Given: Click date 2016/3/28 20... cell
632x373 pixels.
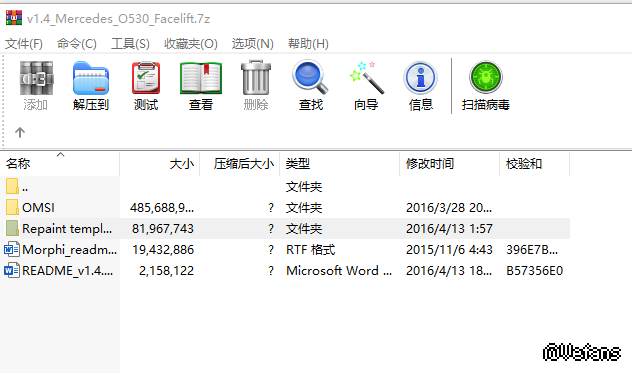Looking at the screenshot, I should point(449,208).
